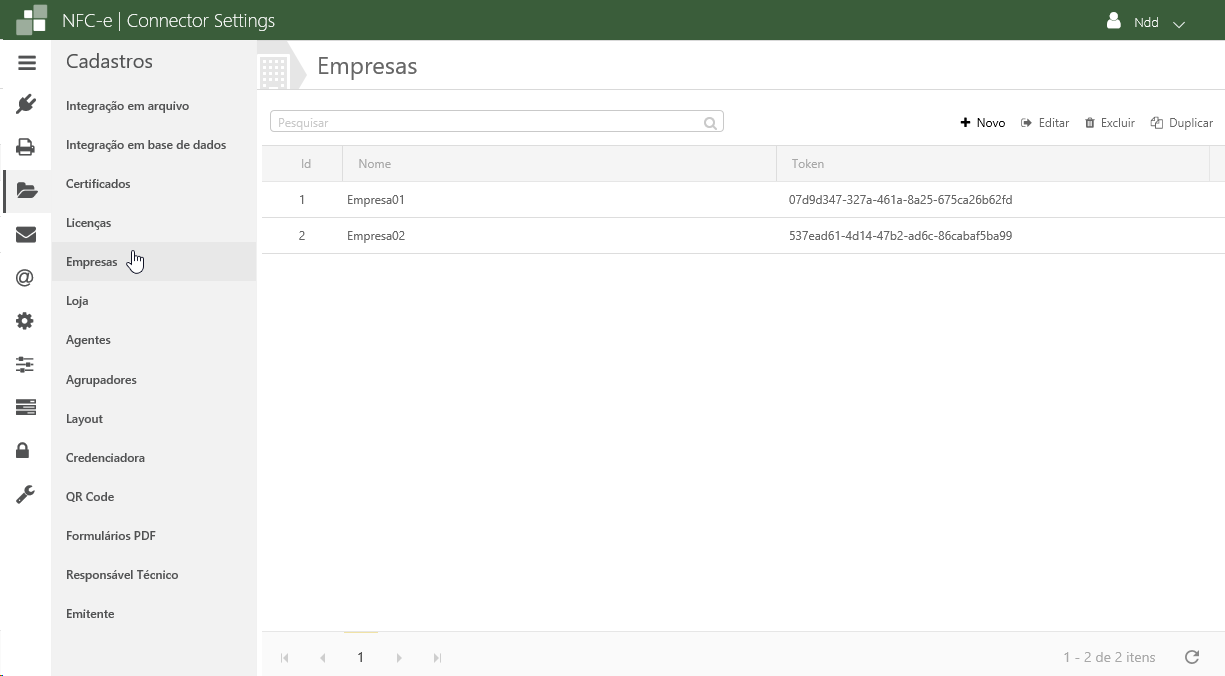The image size is (1225, 676).
Task: Click the plug integration icon in sidebar
Action: pos(26,104)
